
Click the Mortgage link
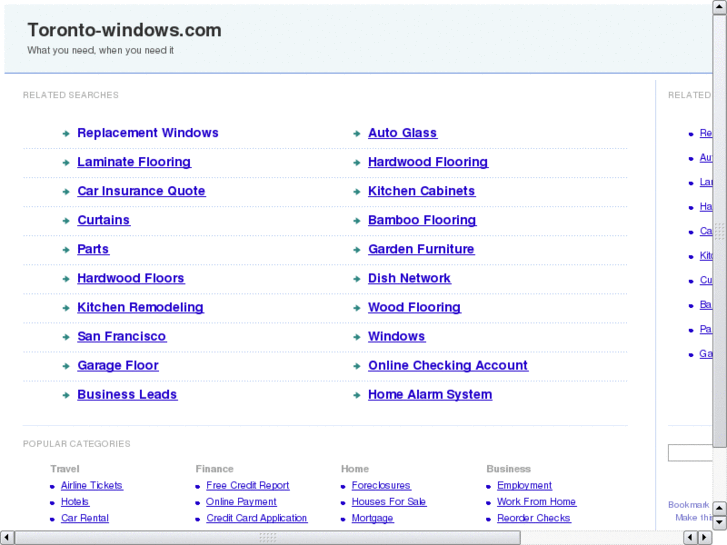tap(372, 518)
